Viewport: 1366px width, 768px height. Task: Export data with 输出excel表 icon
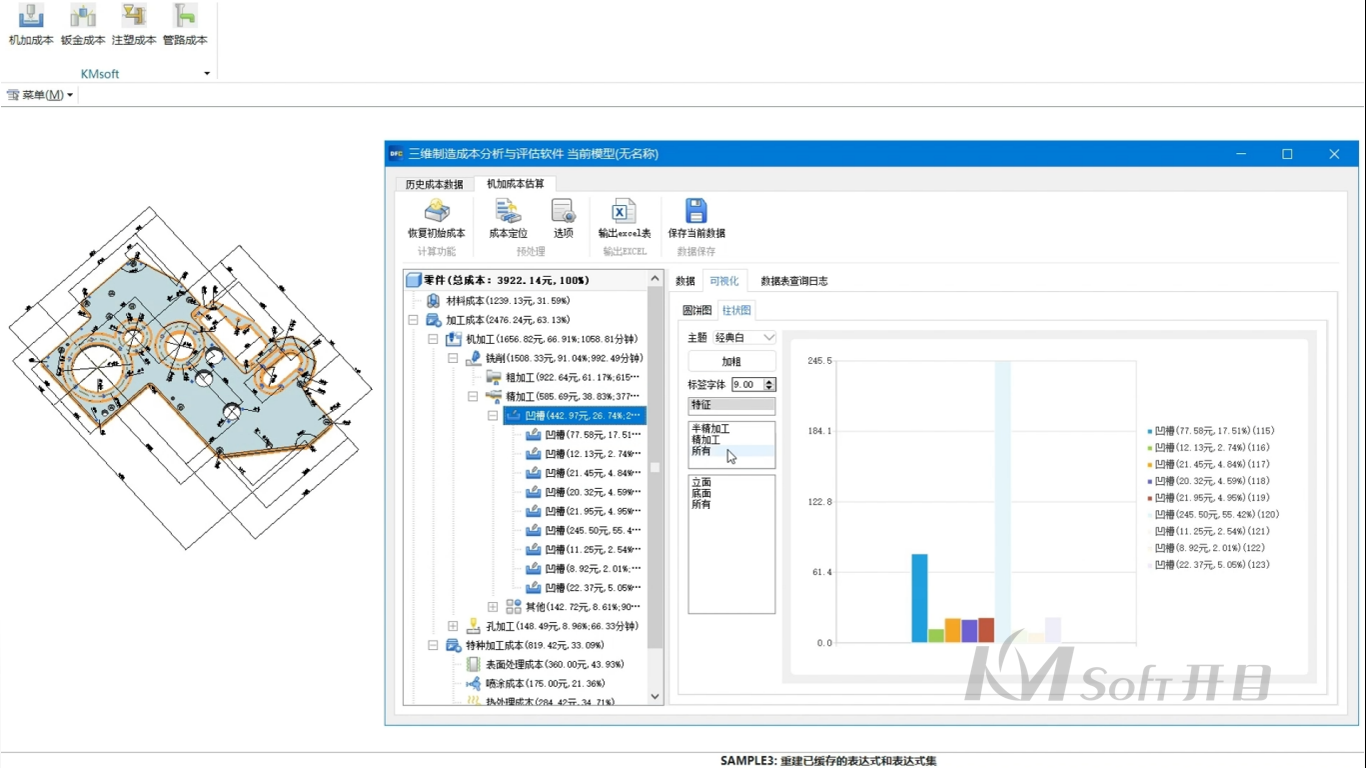[x=624, y=212]
